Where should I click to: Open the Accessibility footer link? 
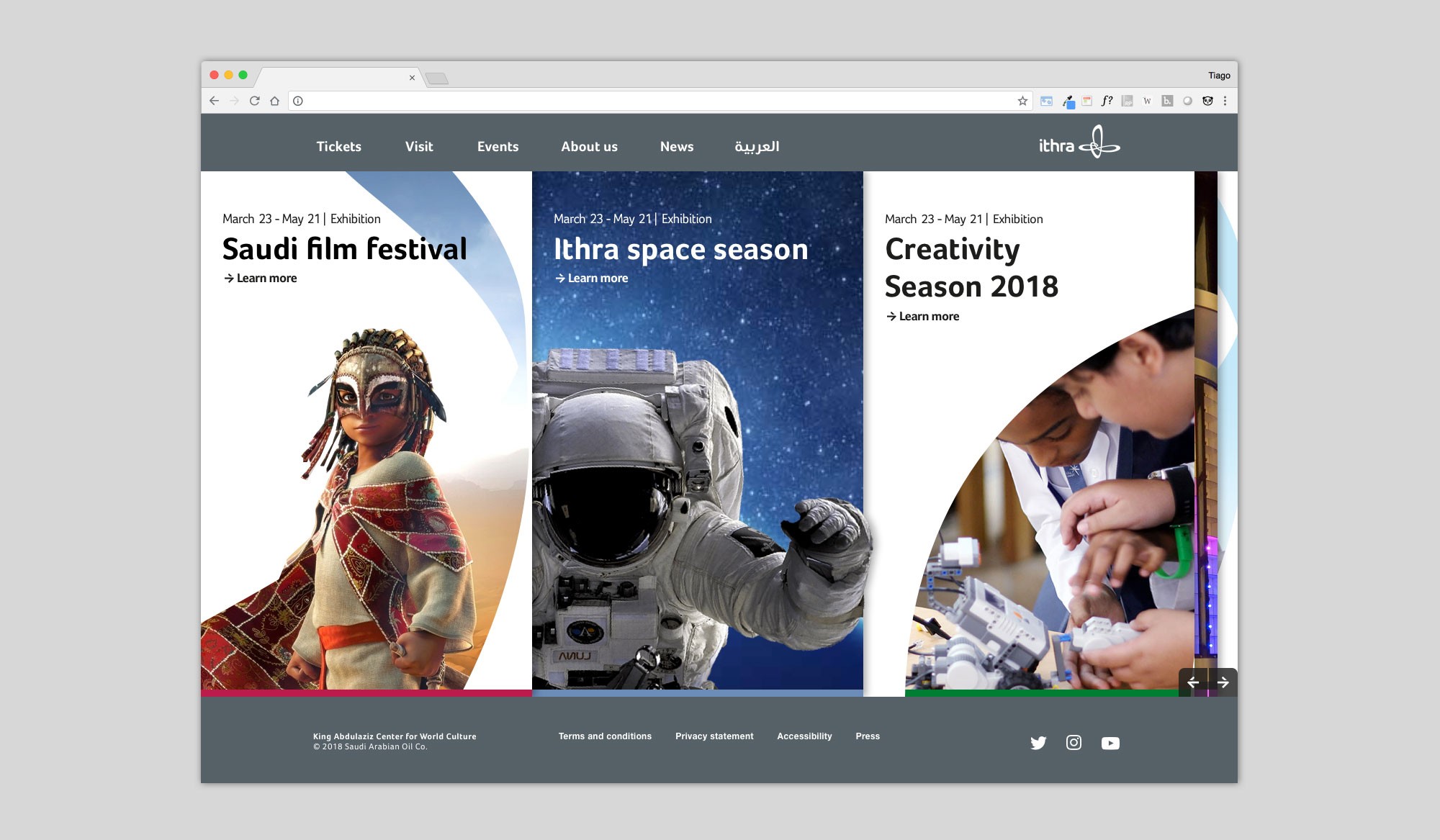click(x=804, y=736)
